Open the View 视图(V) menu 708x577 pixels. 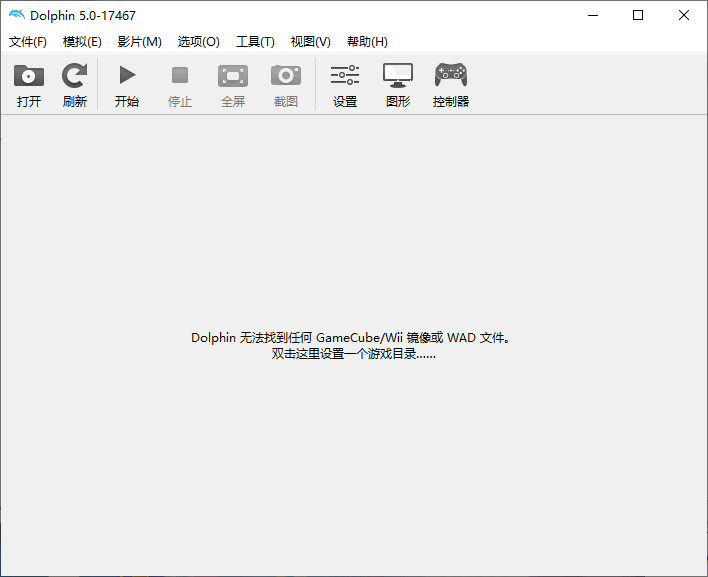pyautogui.click(x=310, y=42)
